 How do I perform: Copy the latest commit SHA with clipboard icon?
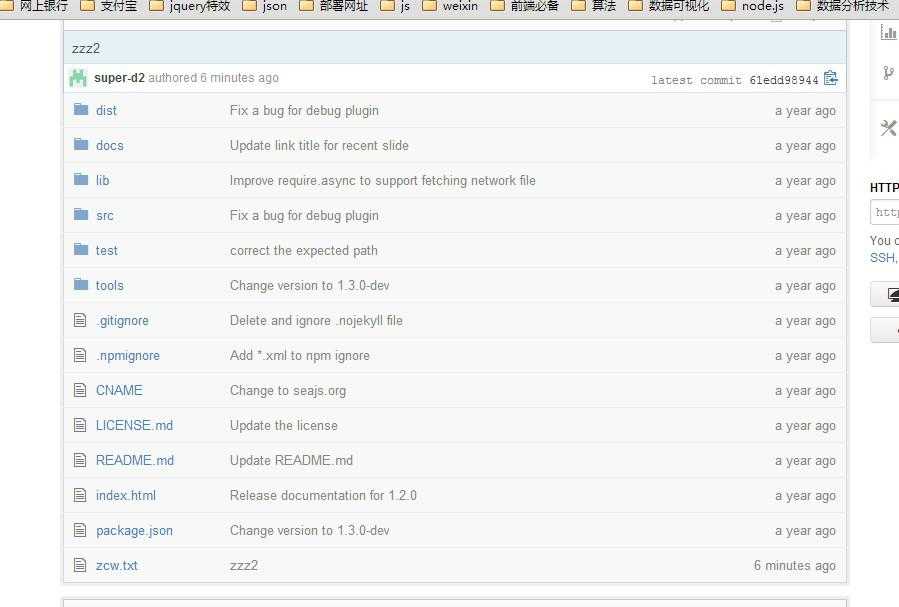(830, 78)
